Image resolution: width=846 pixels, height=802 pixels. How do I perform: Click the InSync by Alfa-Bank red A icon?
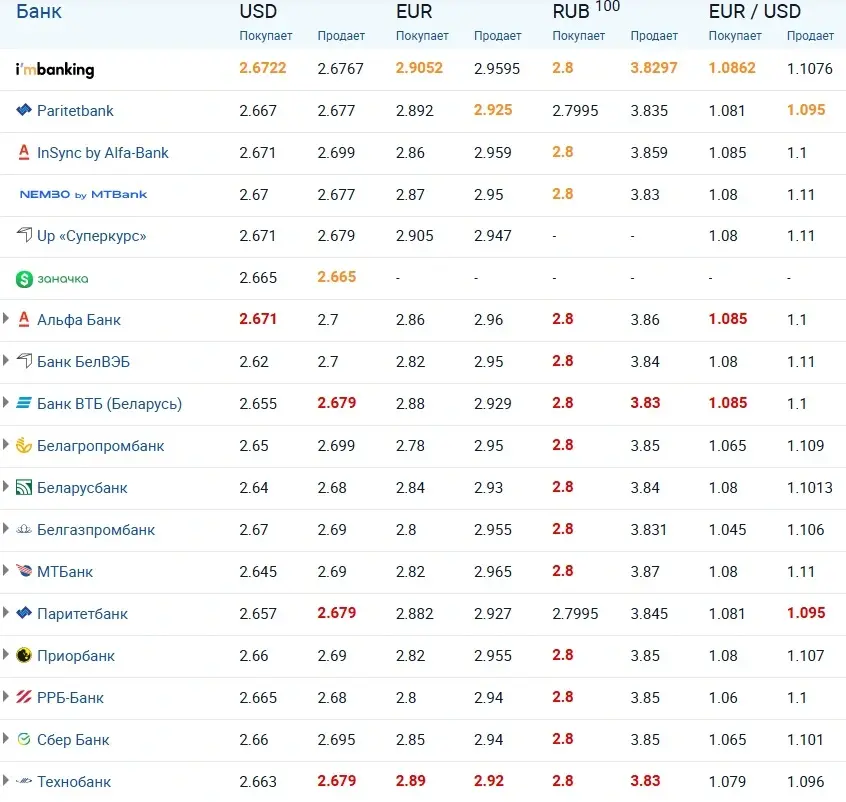pos(24,152)
